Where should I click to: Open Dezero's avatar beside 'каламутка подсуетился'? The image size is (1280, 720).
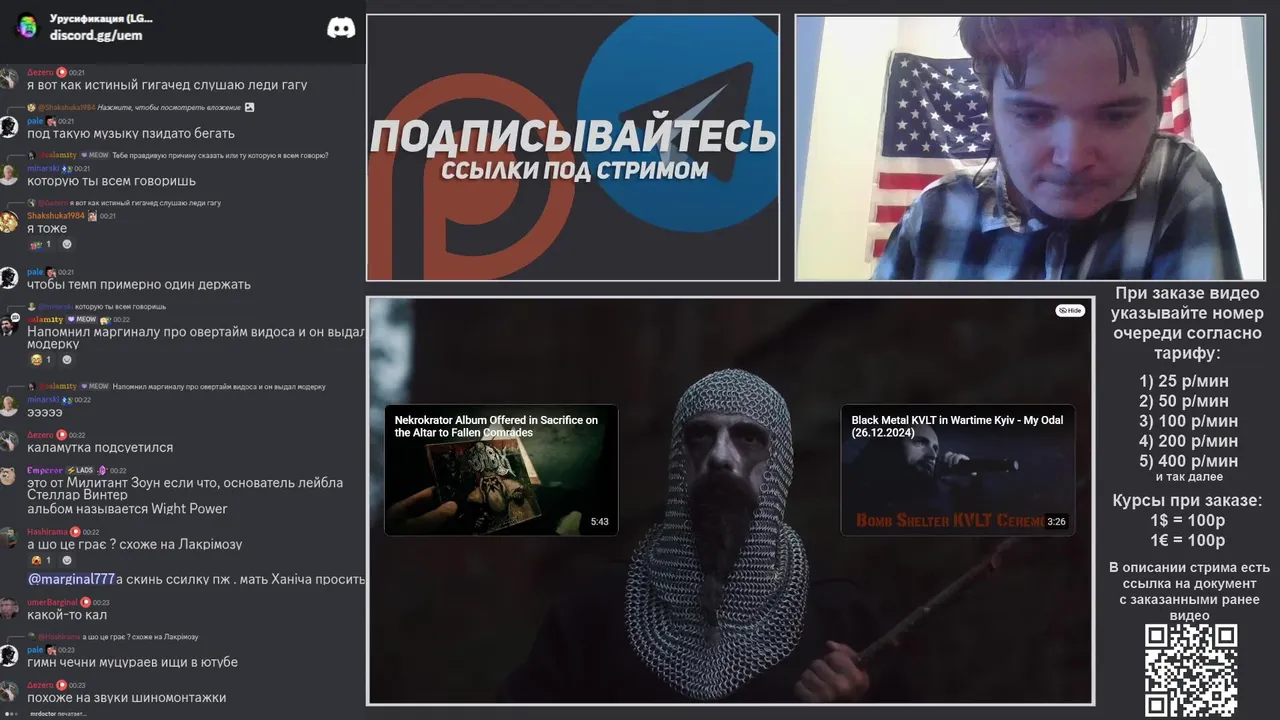(9, 441)
